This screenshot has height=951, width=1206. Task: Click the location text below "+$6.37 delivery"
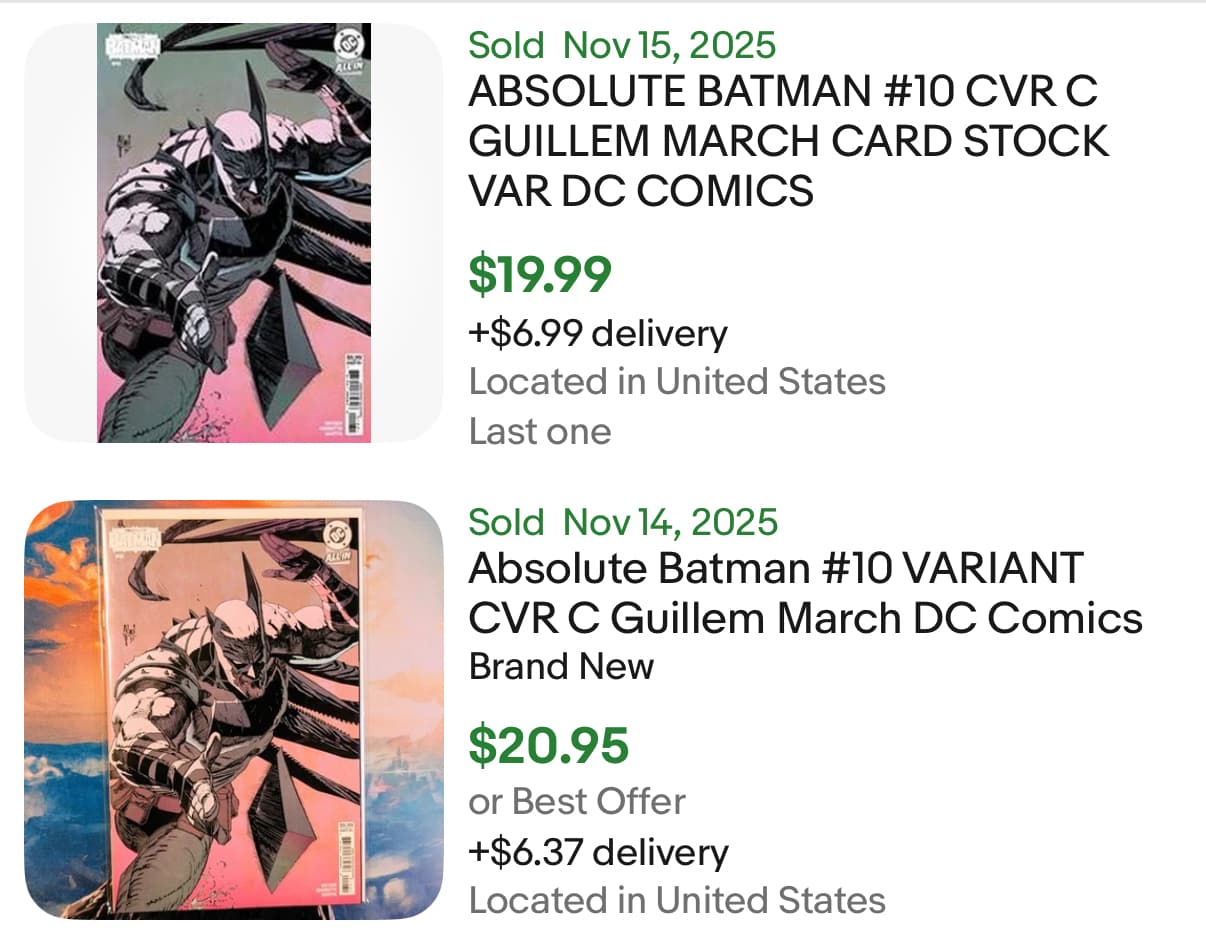tap(677, 900)
